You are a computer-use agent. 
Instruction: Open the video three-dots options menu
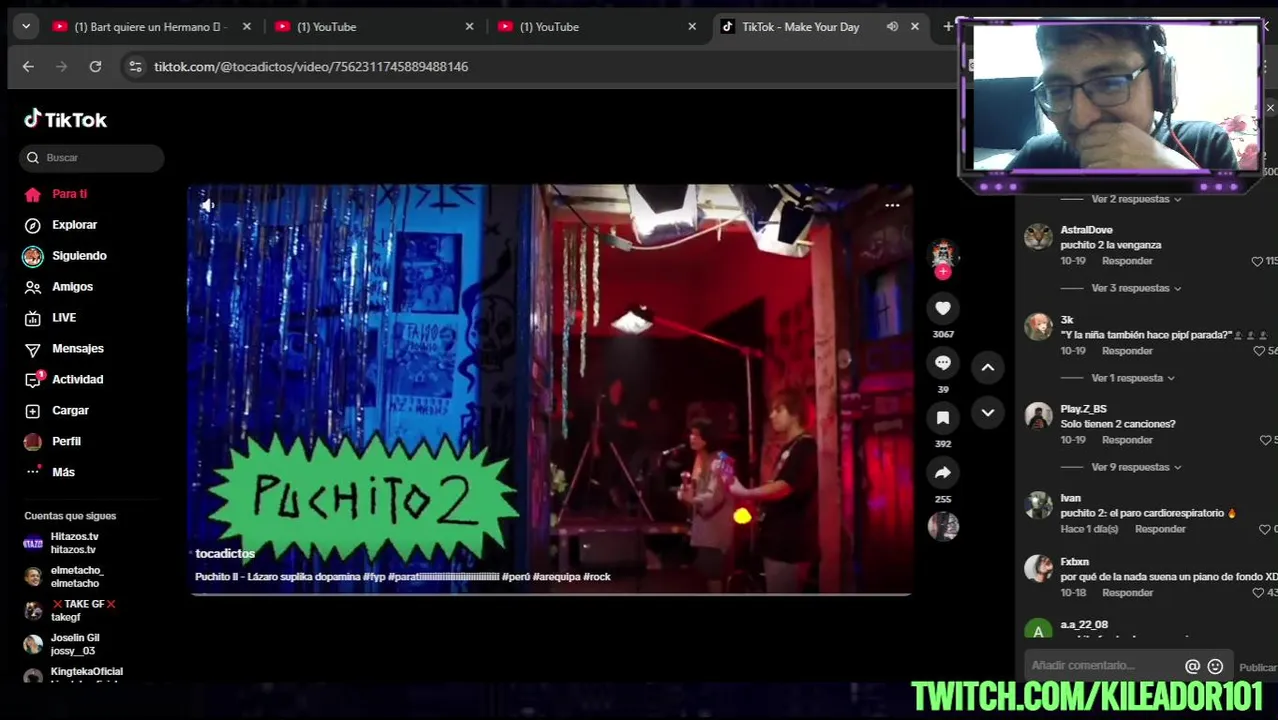pos(892,205)
